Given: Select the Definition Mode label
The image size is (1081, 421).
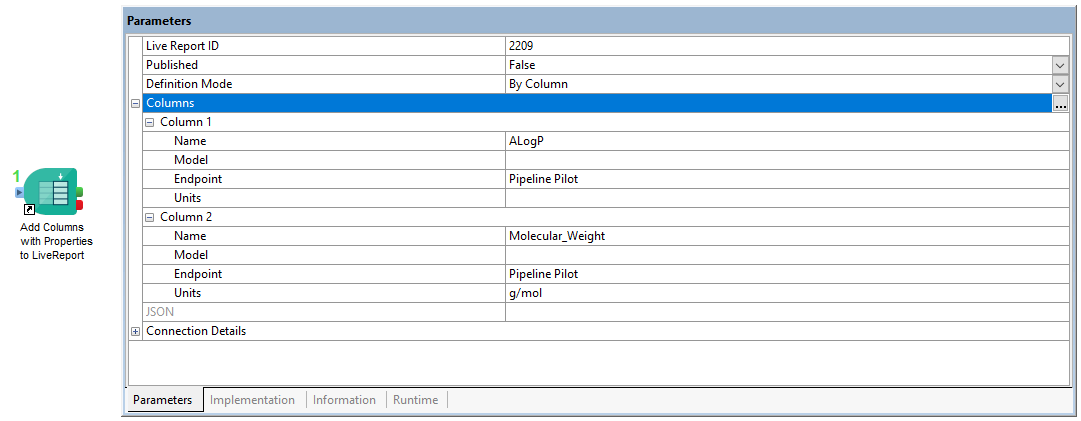Looking at the screenshot, I should [189, 84].
